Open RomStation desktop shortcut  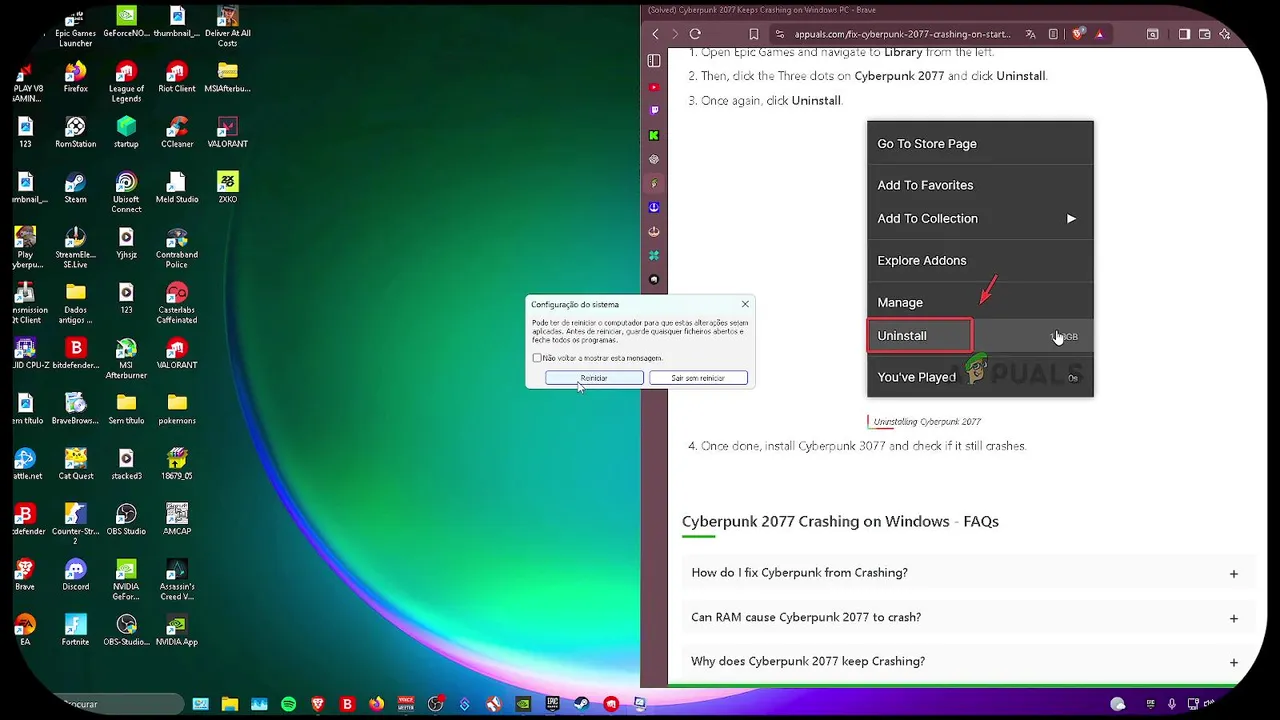pyautogui.click(x=75, y=133)
